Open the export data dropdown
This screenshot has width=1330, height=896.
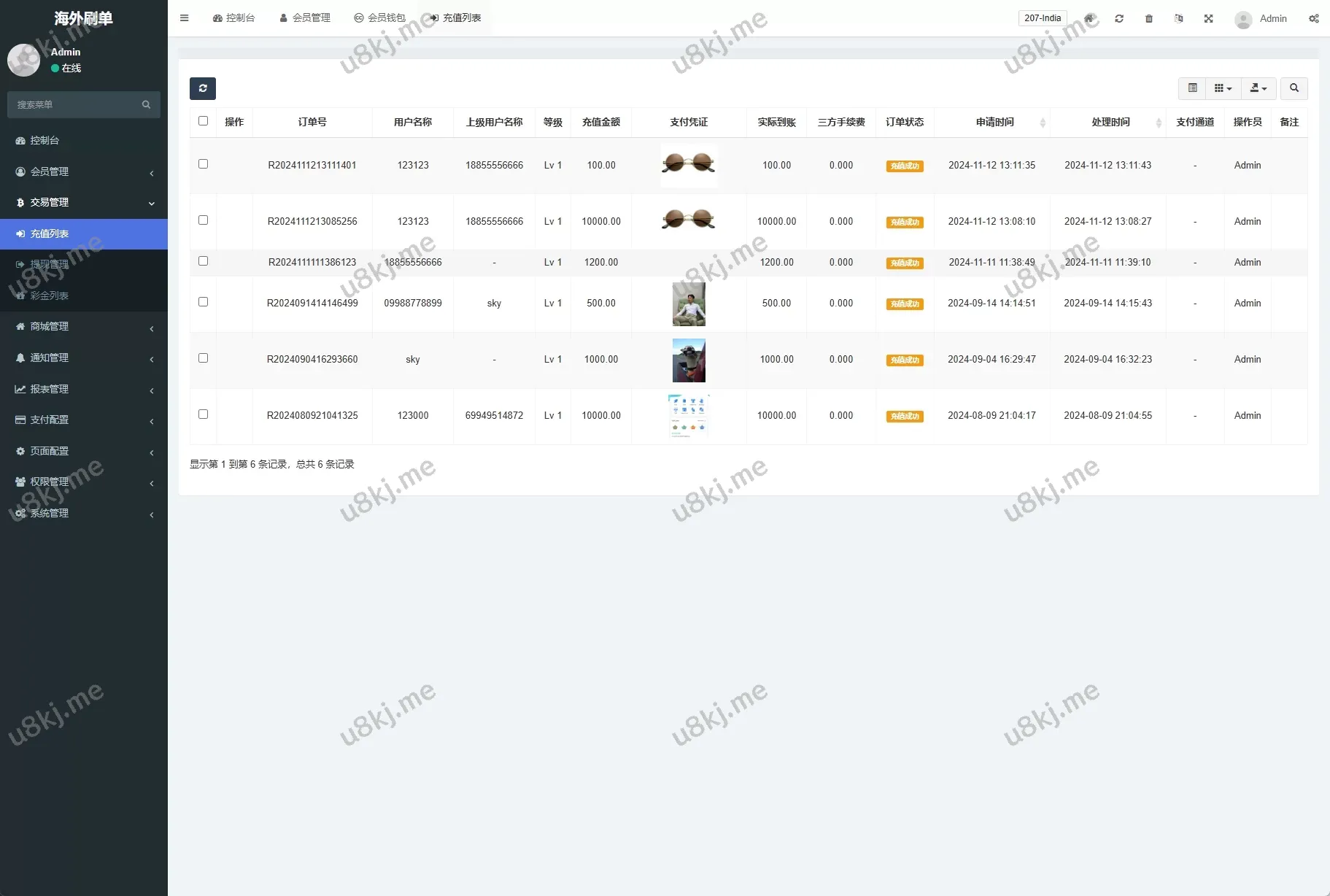(x=1258, y=88)
